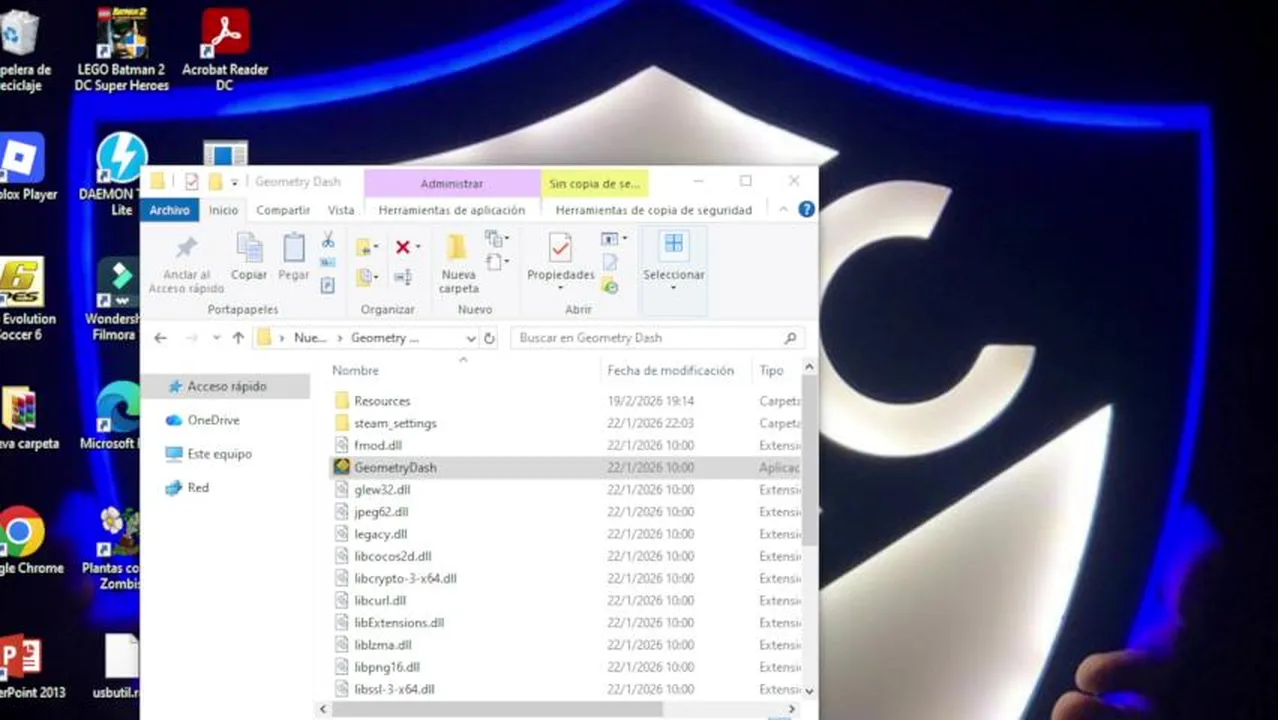Select Acceso rápido in navigation pane
The width and height of the screenshot is (1278, 720).
(x=226, y=386)
